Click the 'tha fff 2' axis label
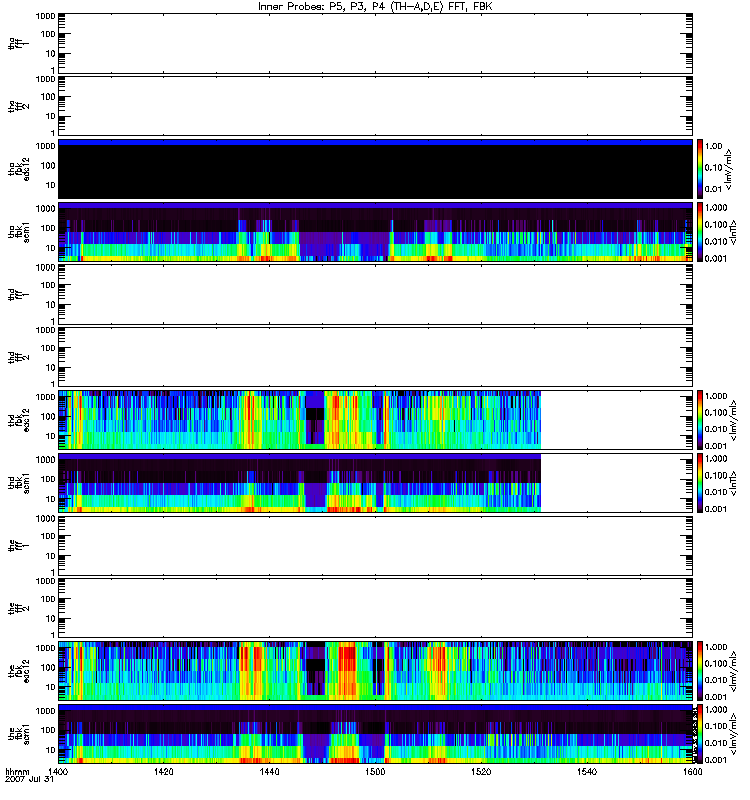Screen dimensions: 750x800 [18, 106]
